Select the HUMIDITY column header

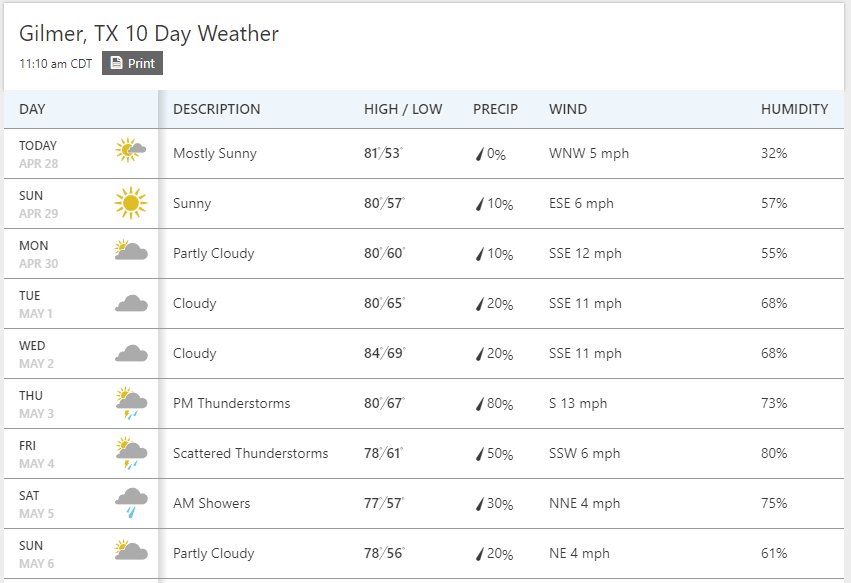[x=794, y=109]
